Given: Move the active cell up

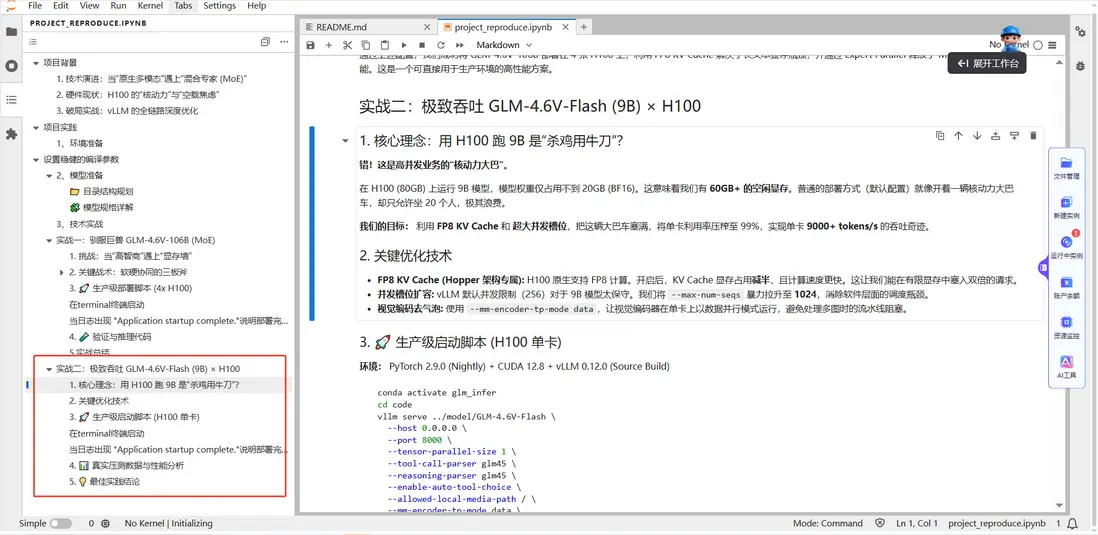Looking at the screenshot, I should tap(959, 136).
